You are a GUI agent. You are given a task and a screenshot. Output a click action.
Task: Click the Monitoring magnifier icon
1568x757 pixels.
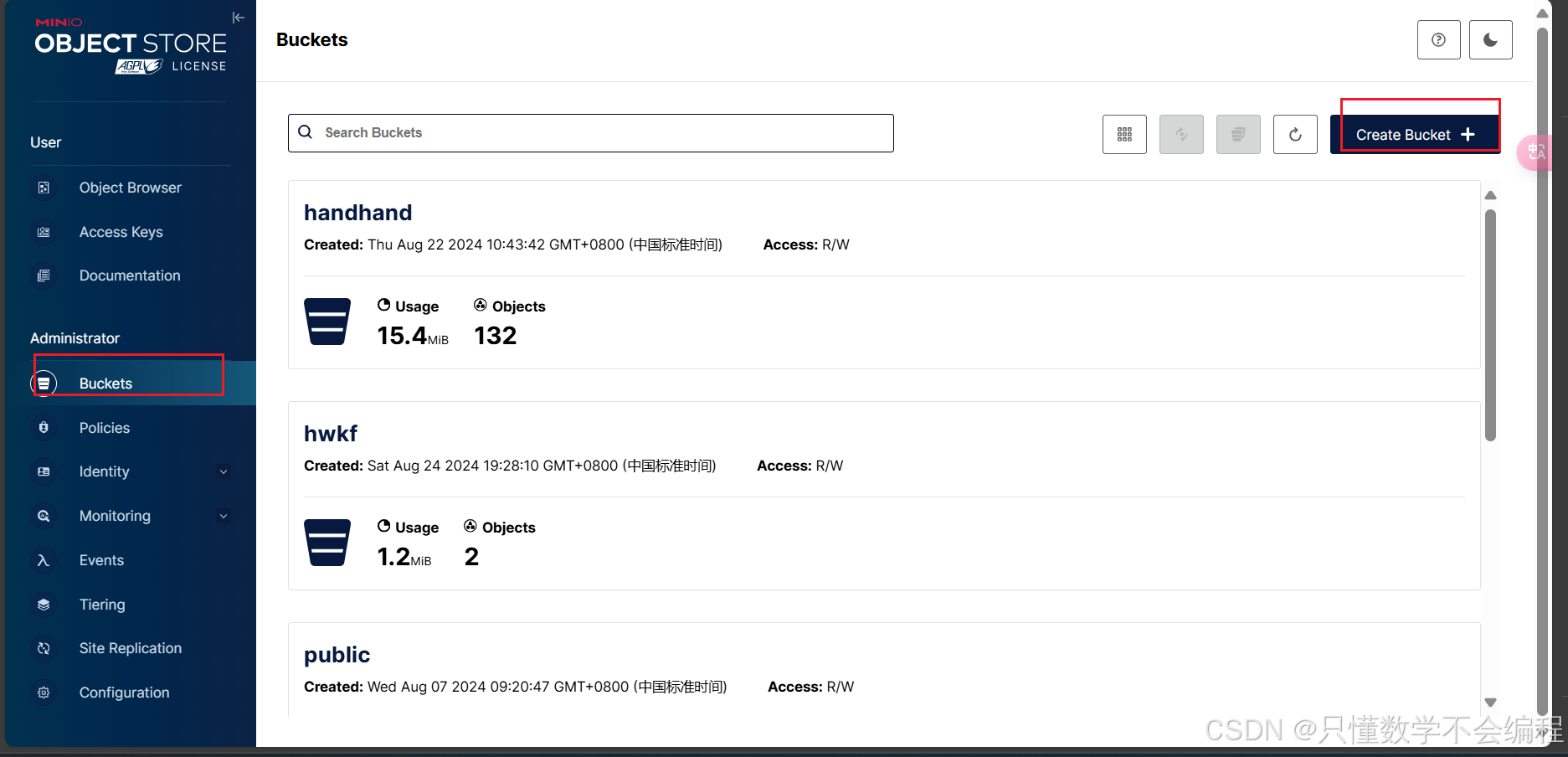tap(44, 516)
